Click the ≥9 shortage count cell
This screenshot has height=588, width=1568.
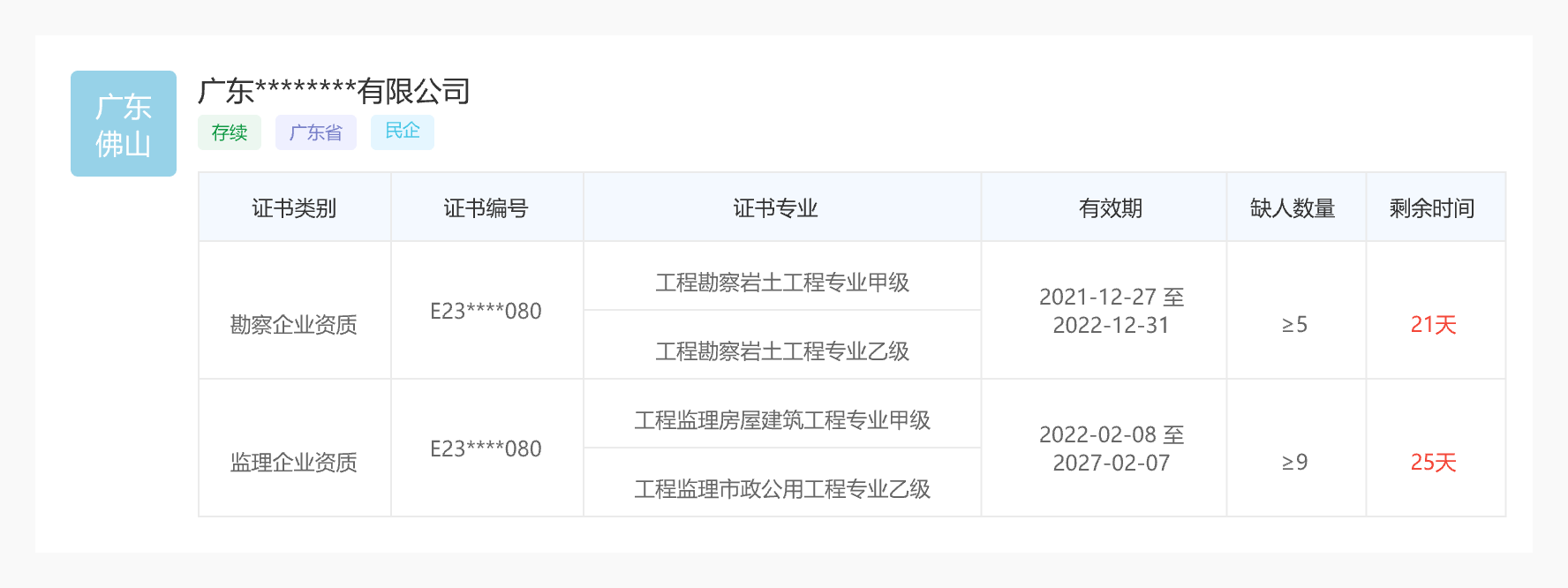1294,463
